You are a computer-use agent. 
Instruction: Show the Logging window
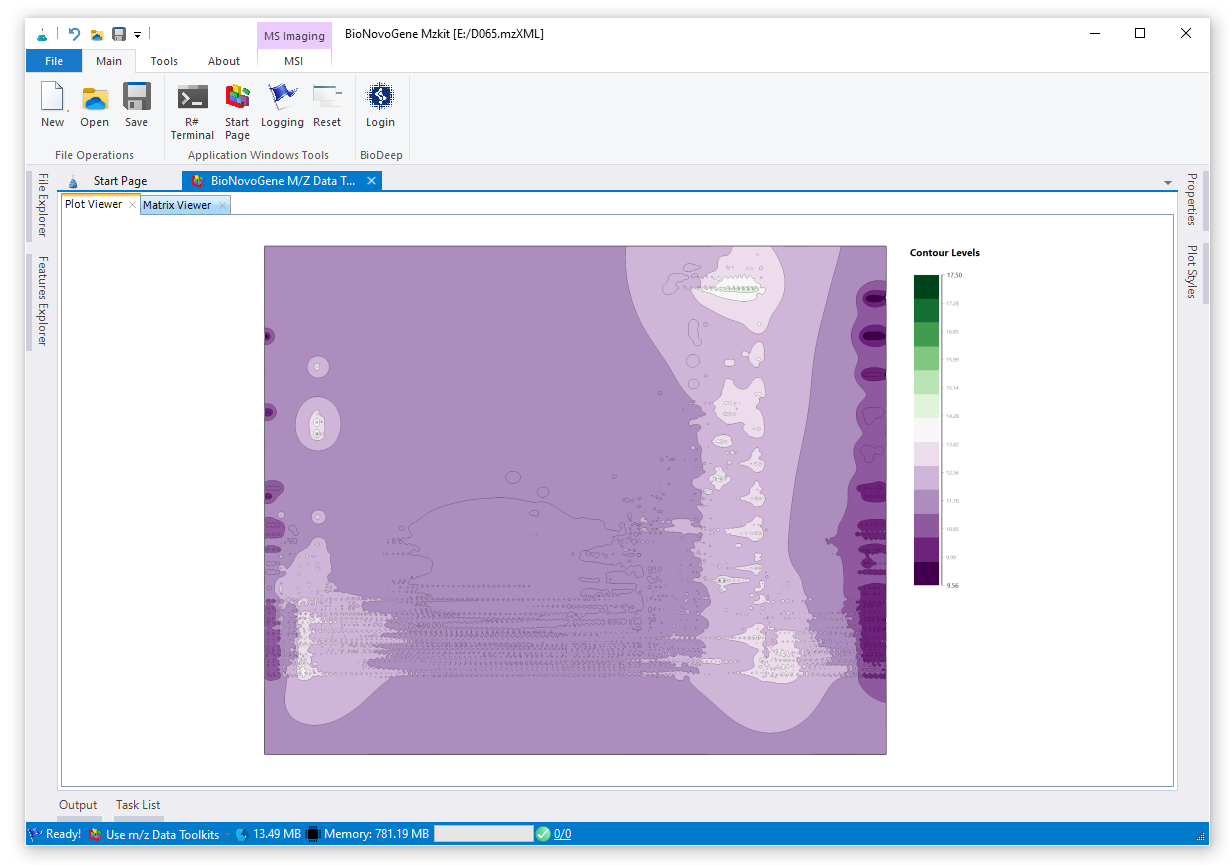click(282, 98)
